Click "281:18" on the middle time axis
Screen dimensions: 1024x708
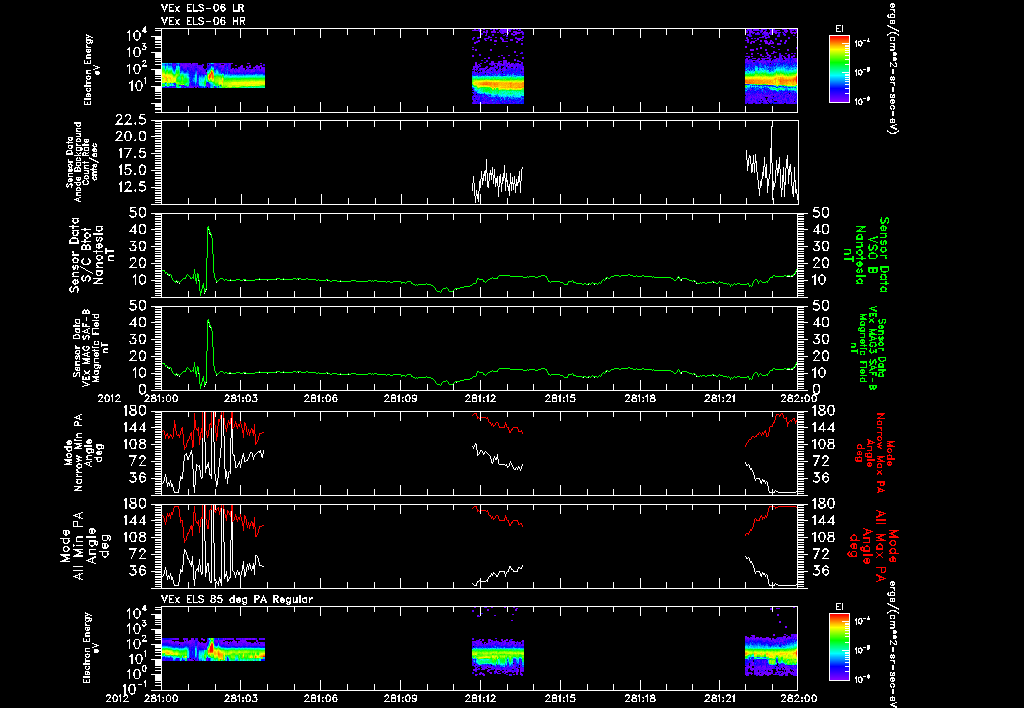pos(639,398)
